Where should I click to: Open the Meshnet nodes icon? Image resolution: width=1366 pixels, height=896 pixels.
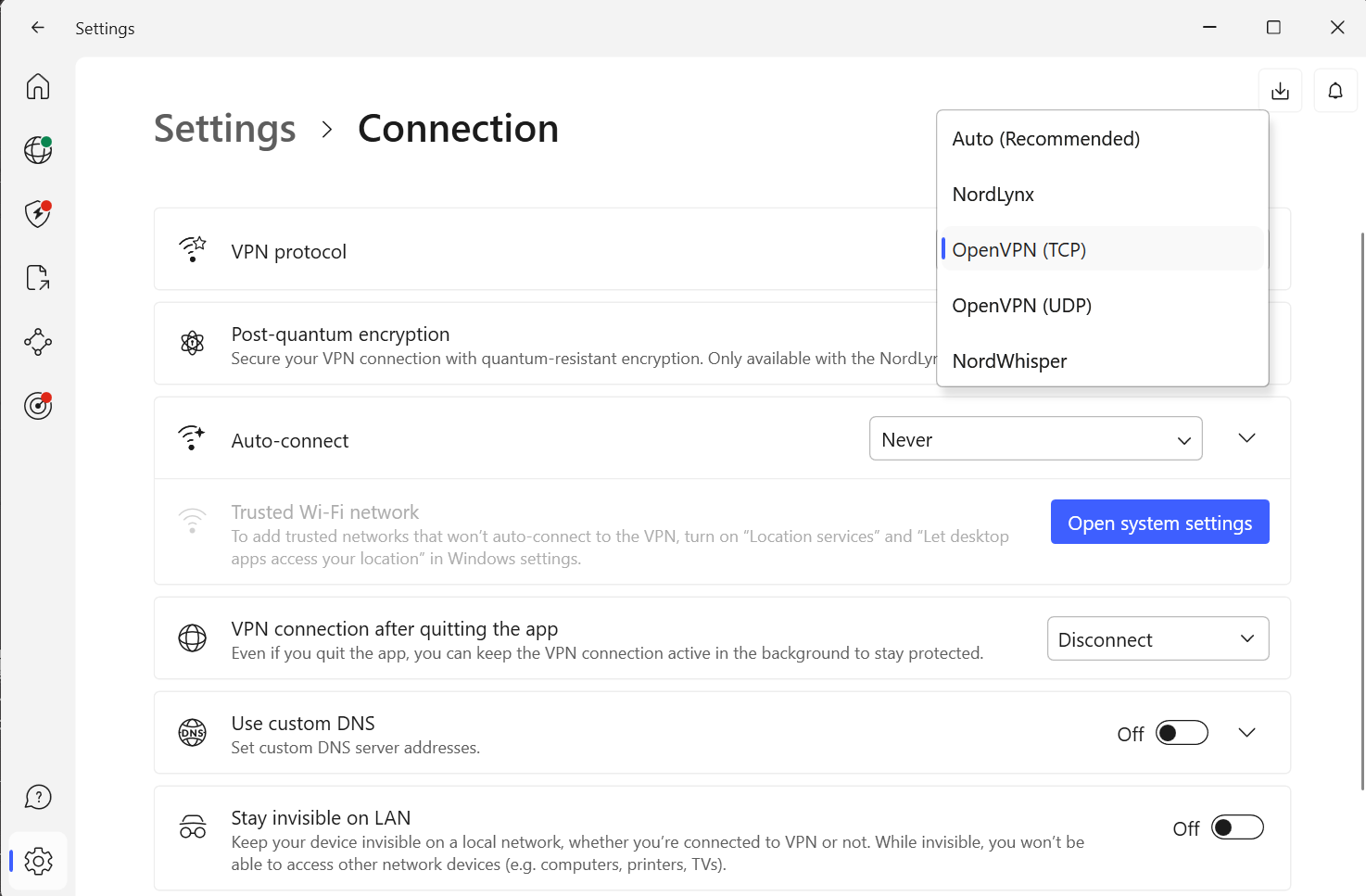tap(38, 342)
